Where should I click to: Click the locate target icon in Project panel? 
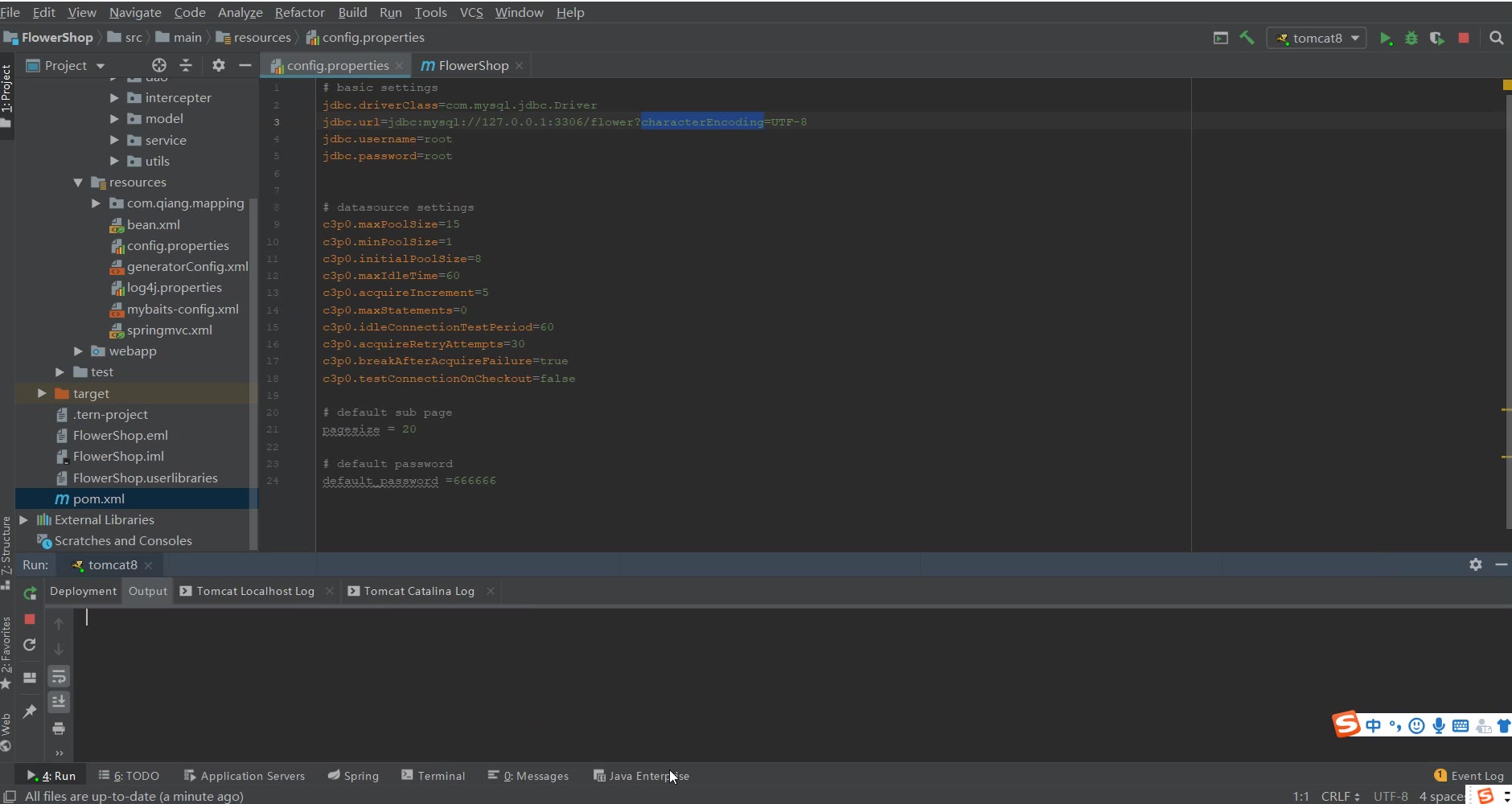(159, 65)
